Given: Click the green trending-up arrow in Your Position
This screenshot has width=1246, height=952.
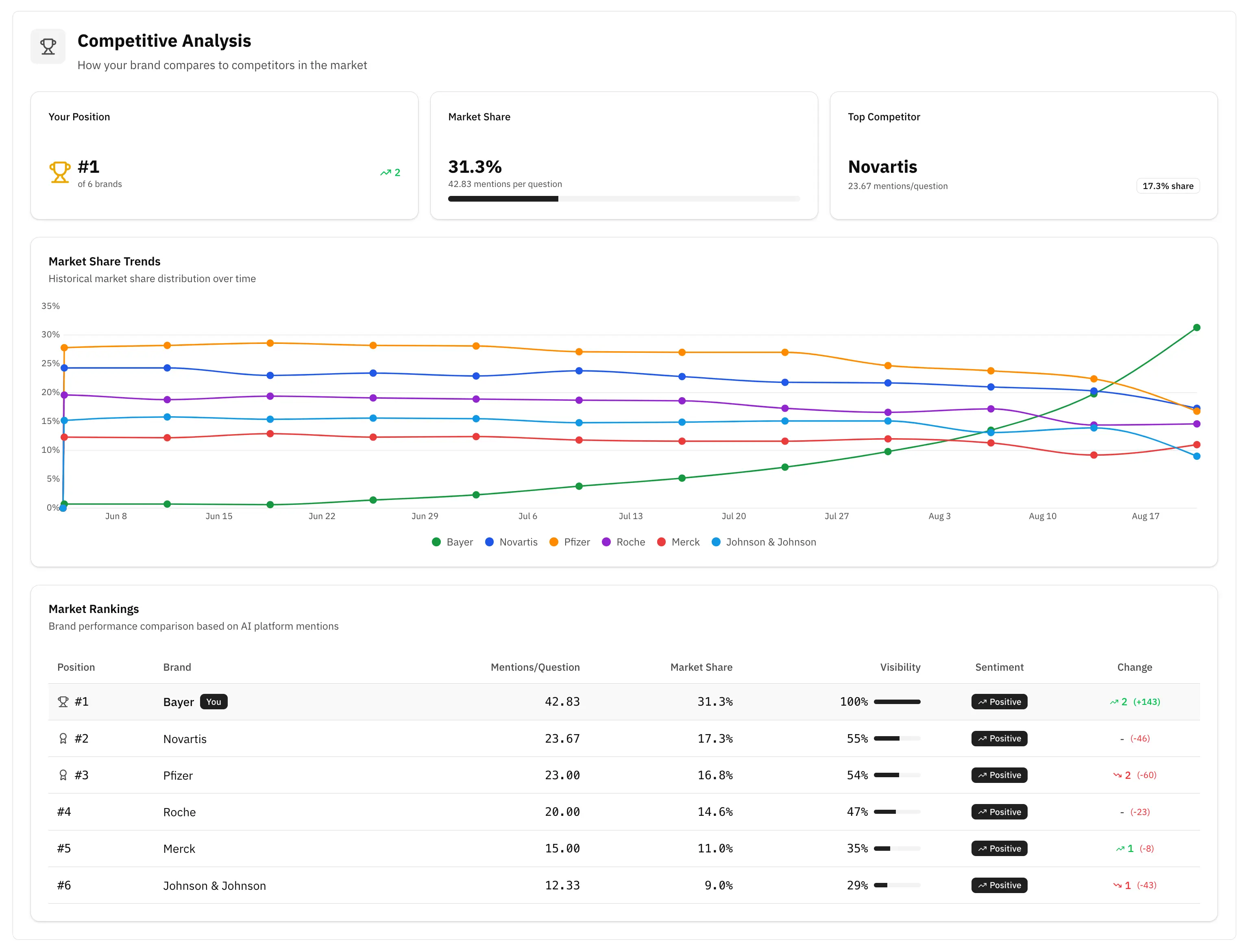Looking at the screenshot, I should pos(386,173).
